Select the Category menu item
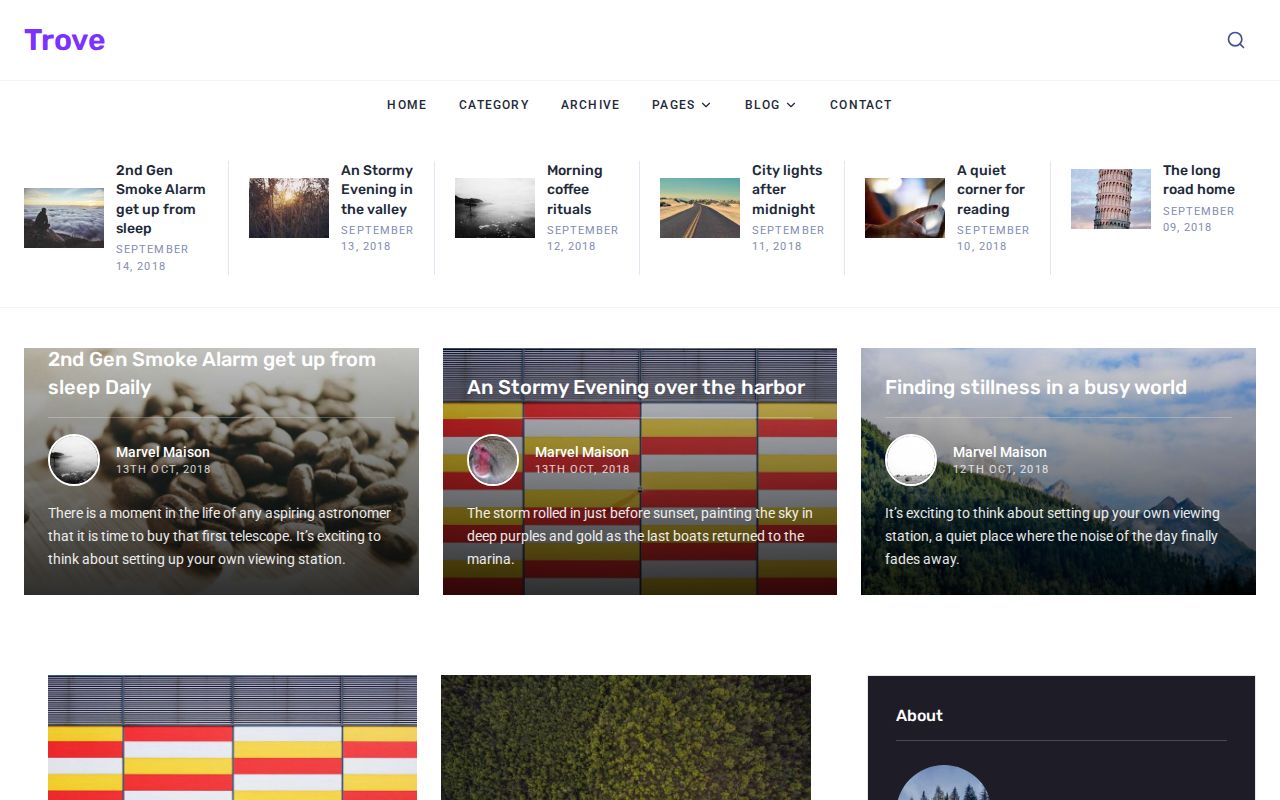 pos(494,105)
